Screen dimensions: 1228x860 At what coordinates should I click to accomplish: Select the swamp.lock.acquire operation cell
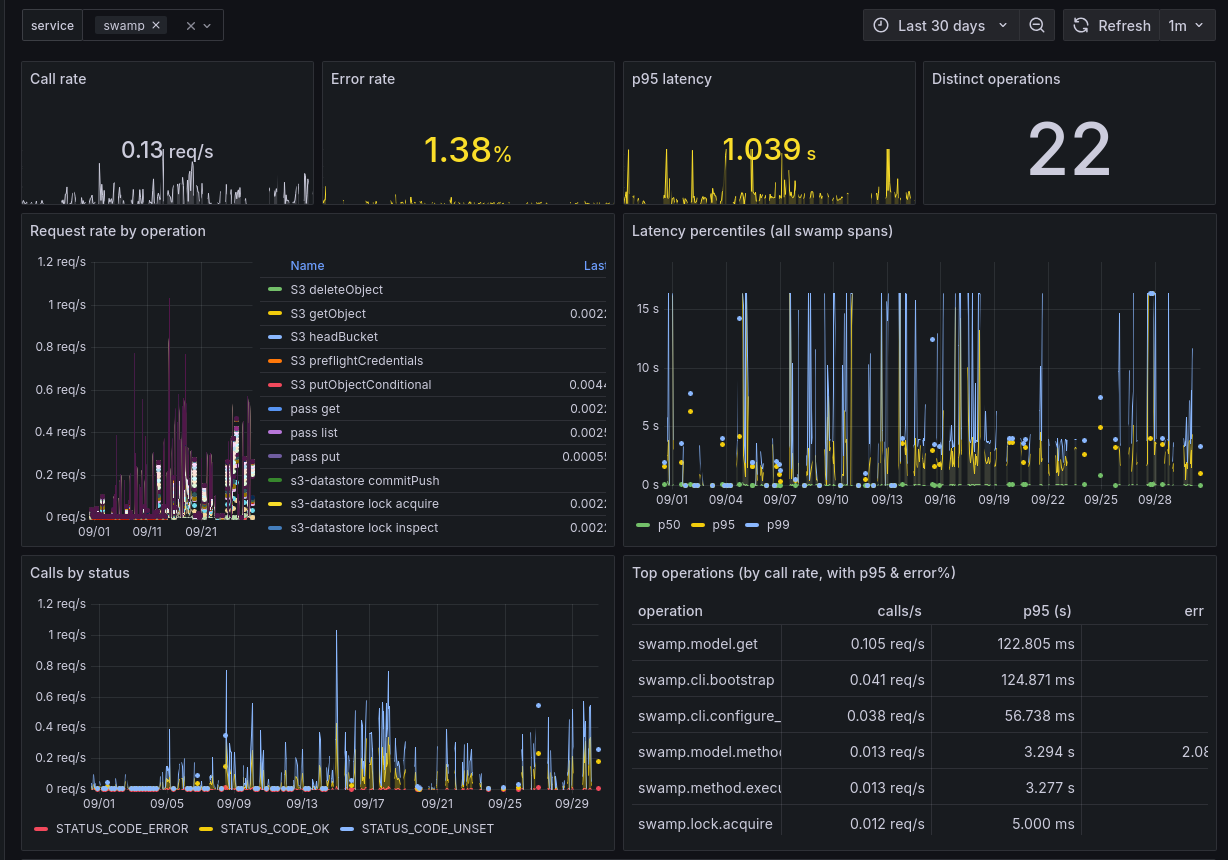coord(706,824)
